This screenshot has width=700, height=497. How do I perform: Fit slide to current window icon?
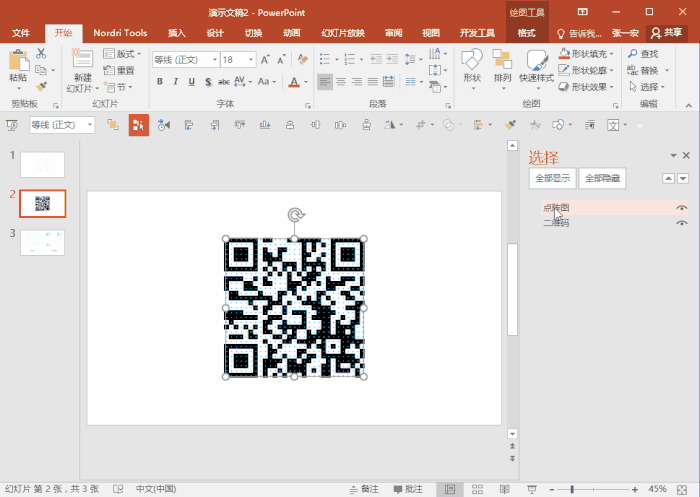pyautogui.click(x=682, y=489)
